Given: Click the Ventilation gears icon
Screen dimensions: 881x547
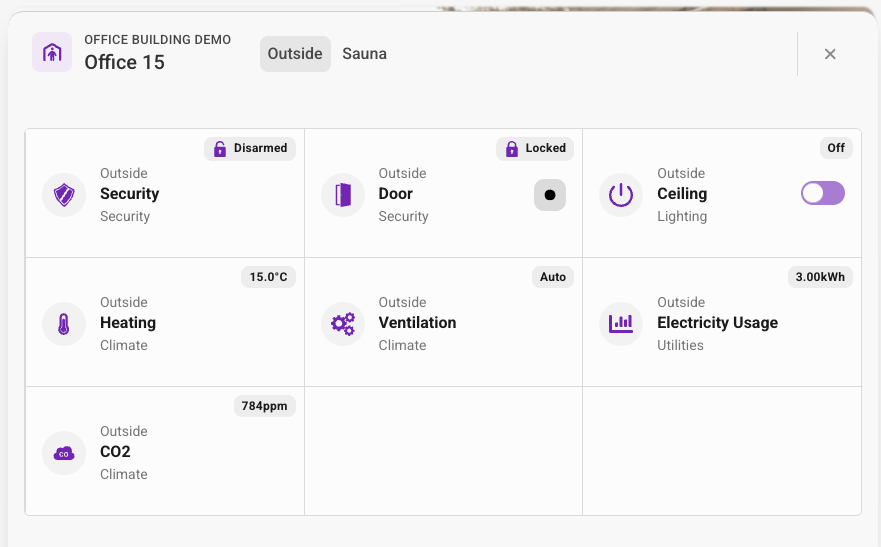Looking at the screenshot, I should pos(343,323).
